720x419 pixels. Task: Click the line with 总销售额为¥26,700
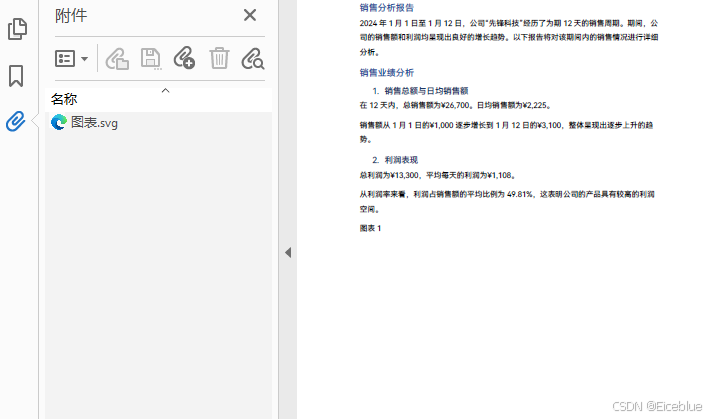(x=456, y=106)
